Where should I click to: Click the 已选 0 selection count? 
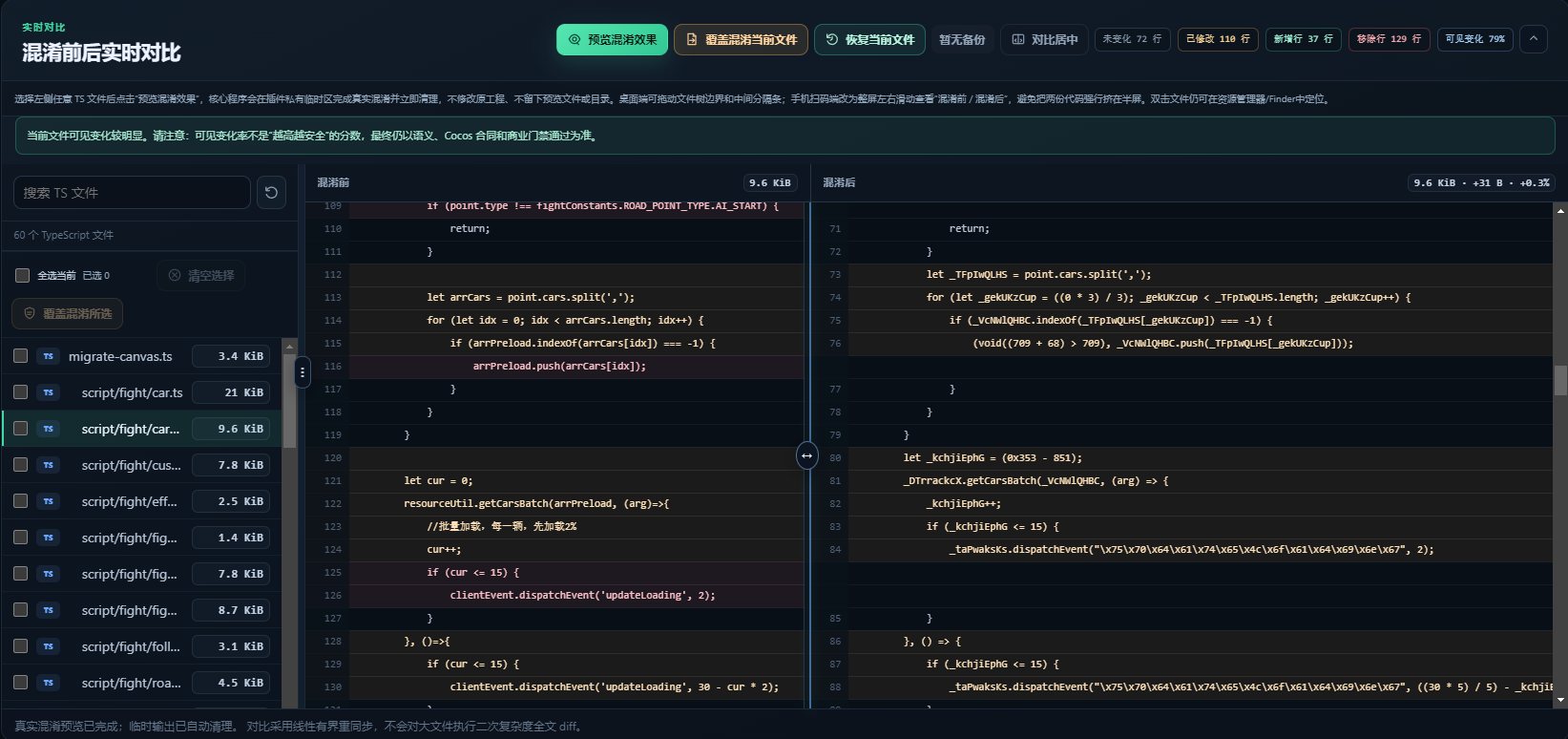(96, 275)
